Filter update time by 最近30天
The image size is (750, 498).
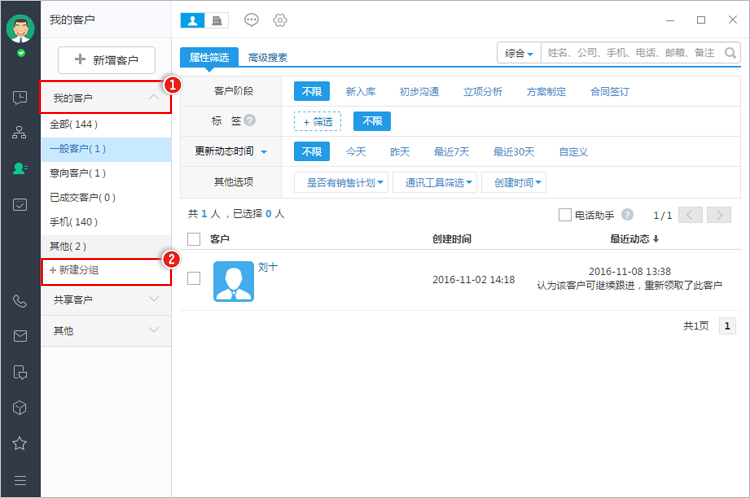tap(514, 152)
